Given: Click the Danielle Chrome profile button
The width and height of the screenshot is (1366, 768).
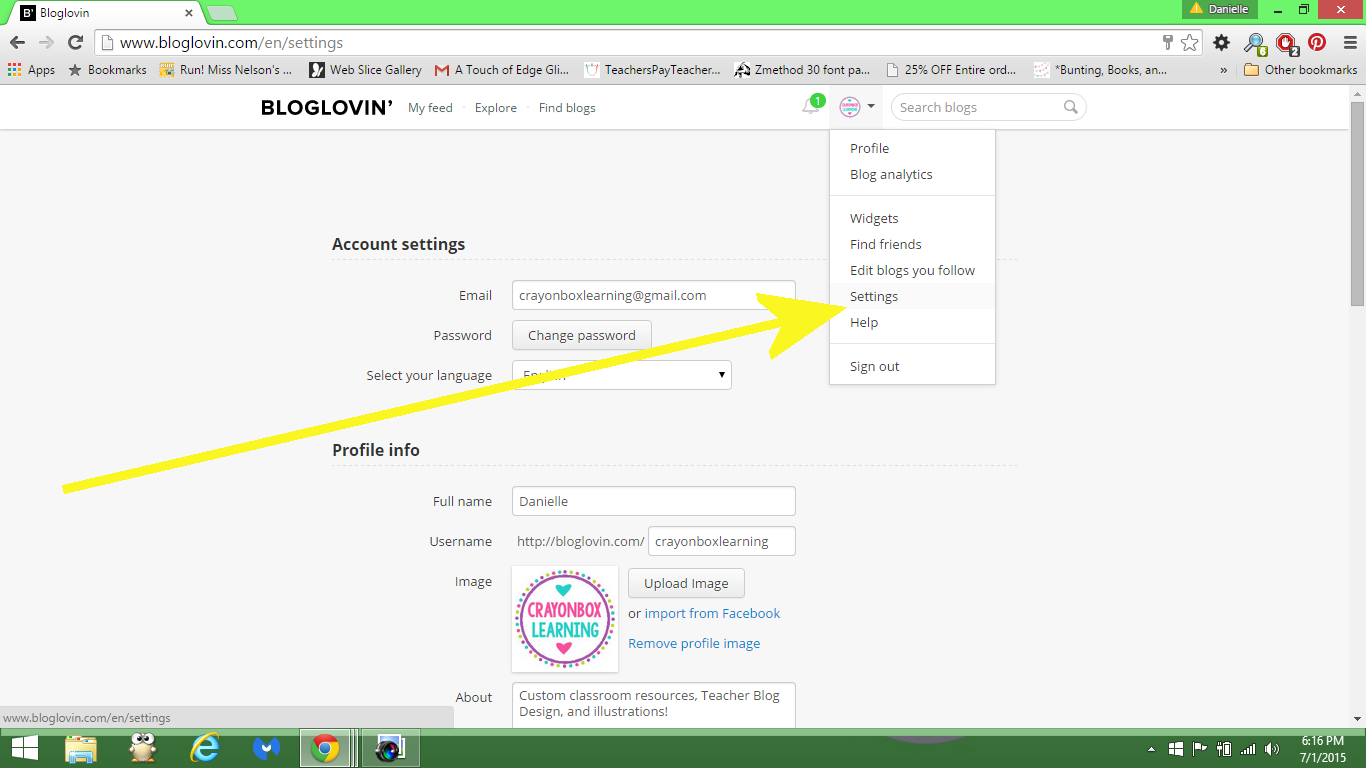Looking at the screenshot, I should pos(1219,8).
